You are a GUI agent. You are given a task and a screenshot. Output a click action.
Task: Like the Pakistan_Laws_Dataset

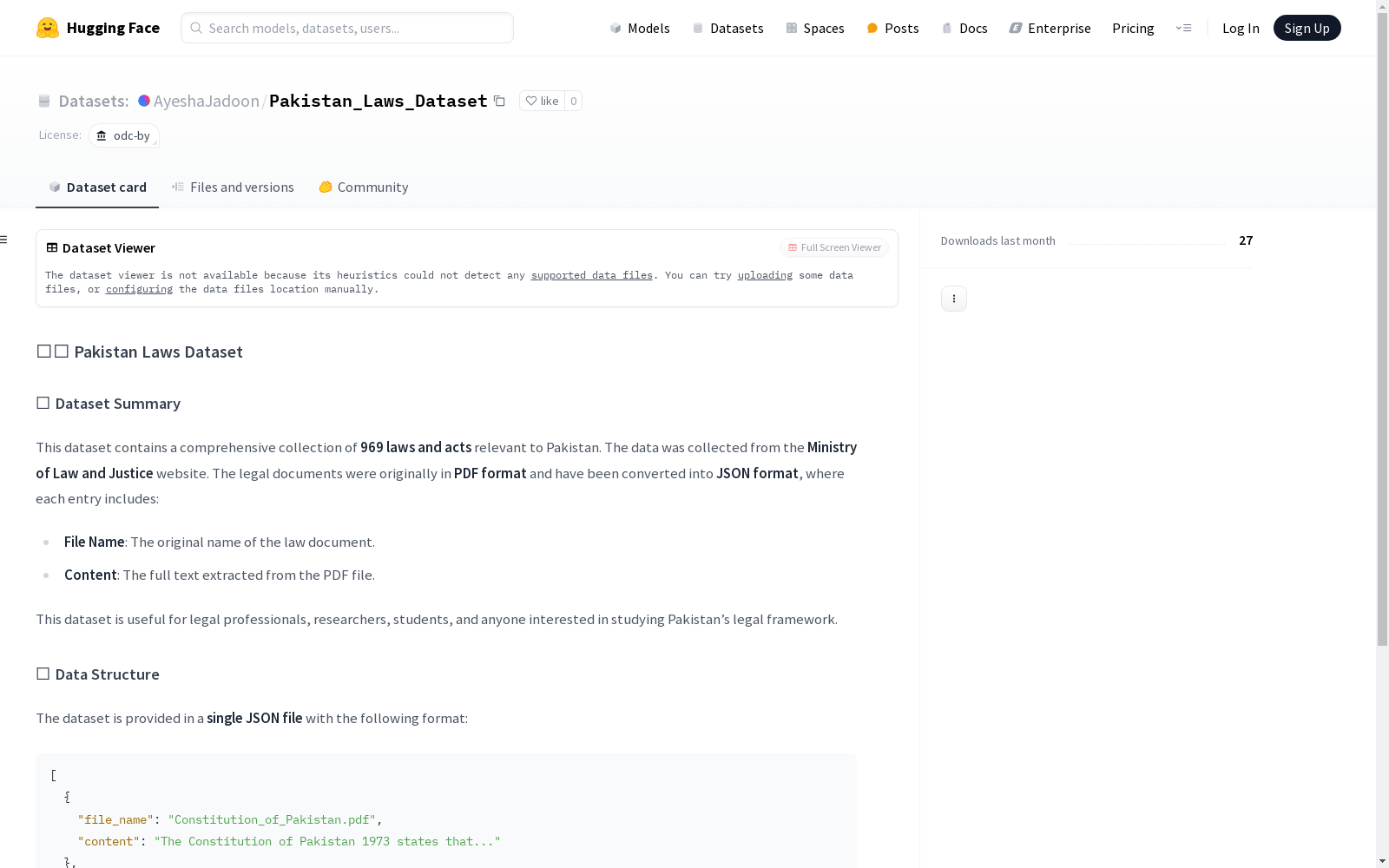(542, 101)
